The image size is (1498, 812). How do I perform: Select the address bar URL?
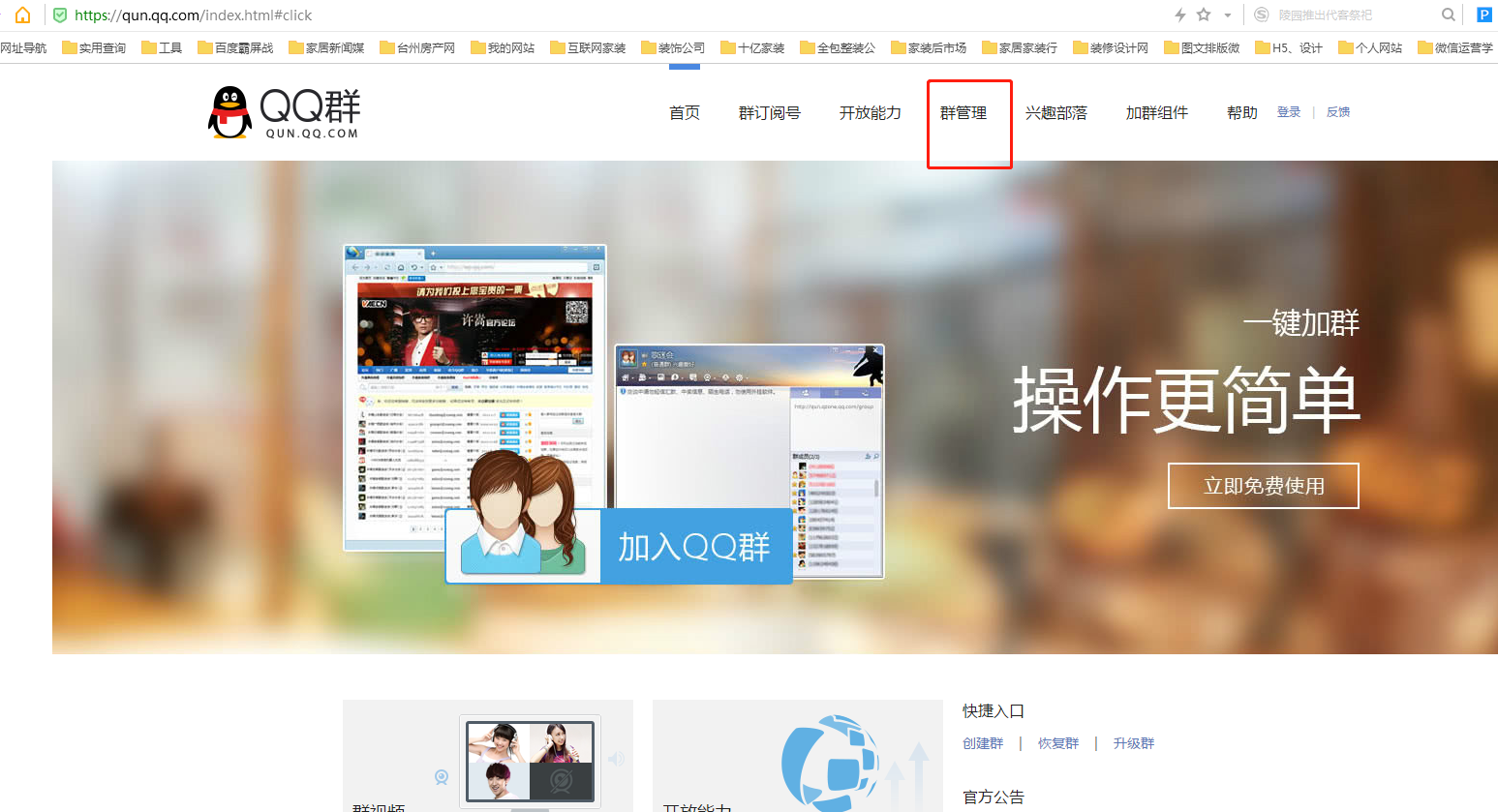194,15
